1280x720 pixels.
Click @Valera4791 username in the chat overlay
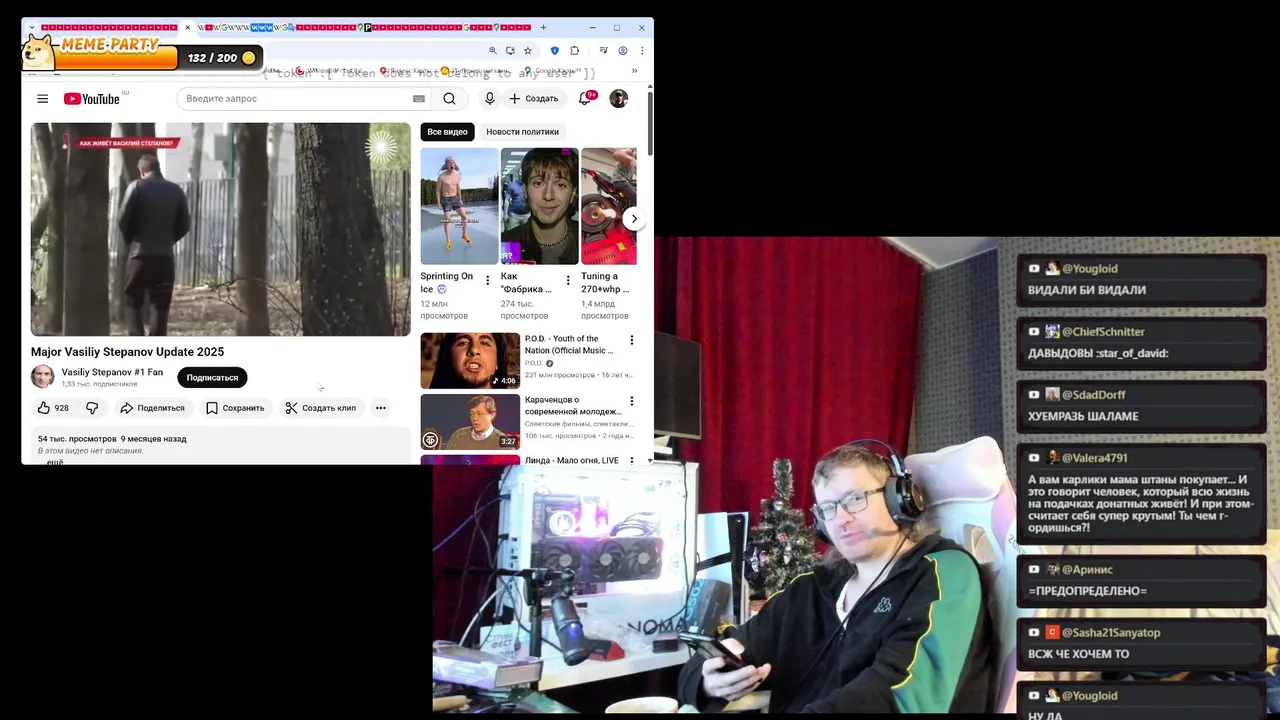[x=1094, y=458]
